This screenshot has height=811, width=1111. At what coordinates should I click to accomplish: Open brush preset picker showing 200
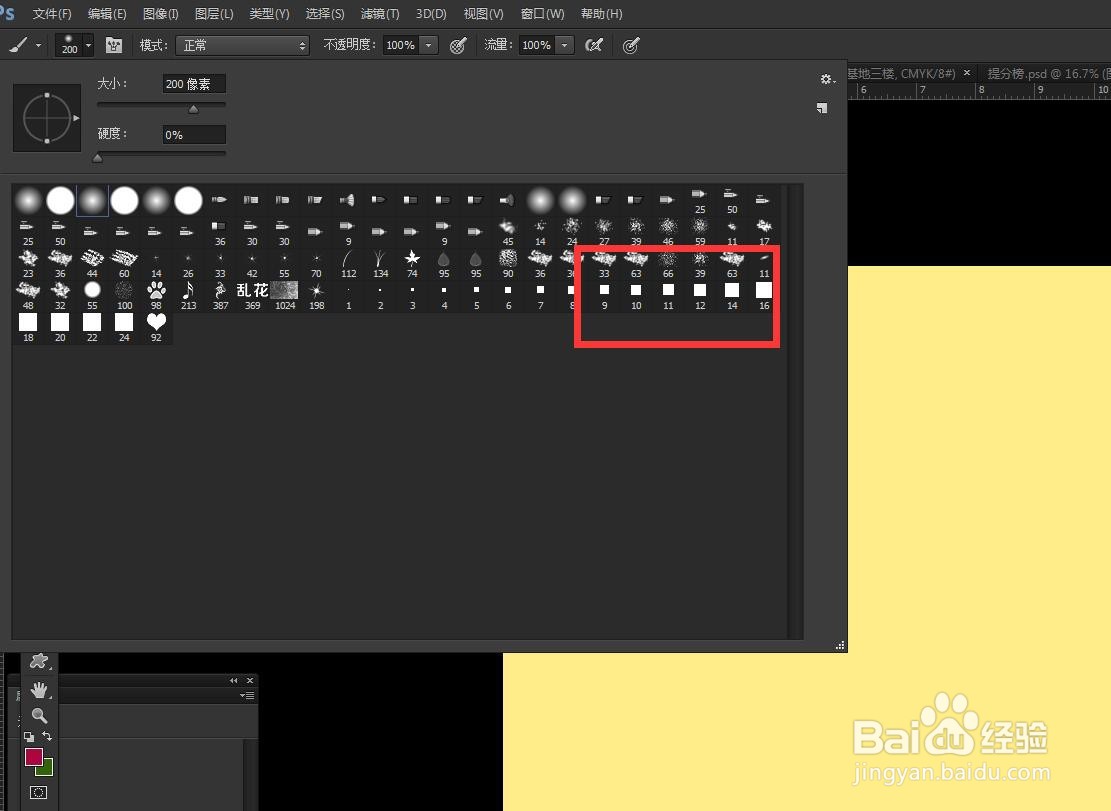(x=74, y=45)
